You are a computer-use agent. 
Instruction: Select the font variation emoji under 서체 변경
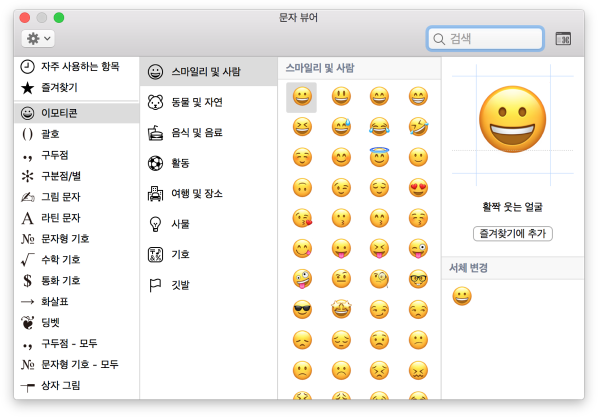[x=462, y=296]
